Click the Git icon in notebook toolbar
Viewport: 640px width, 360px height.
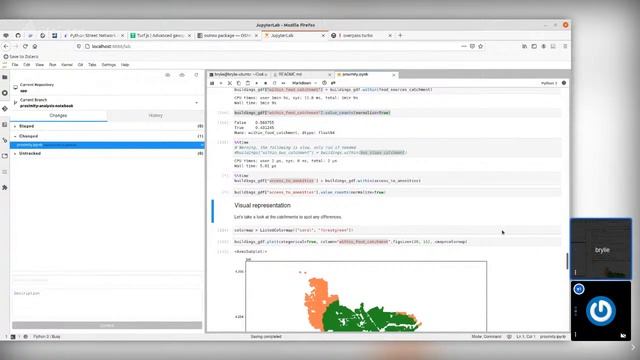[333, 83]
